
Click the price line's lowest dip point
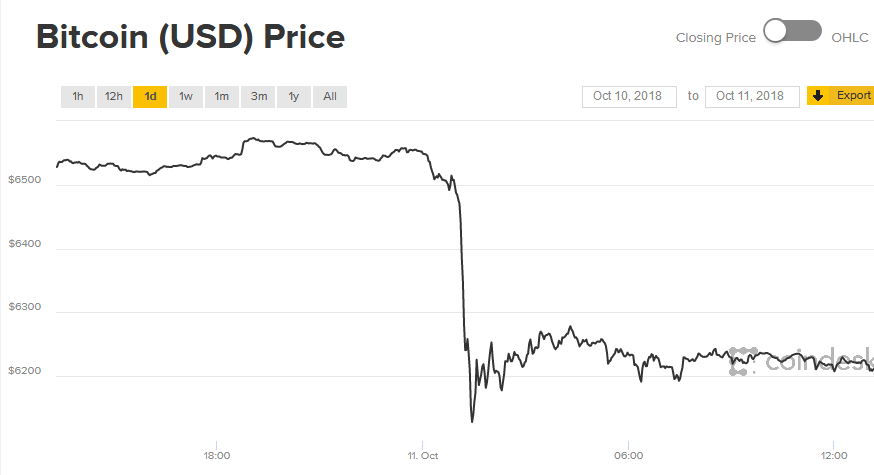[x=471, y=421]
